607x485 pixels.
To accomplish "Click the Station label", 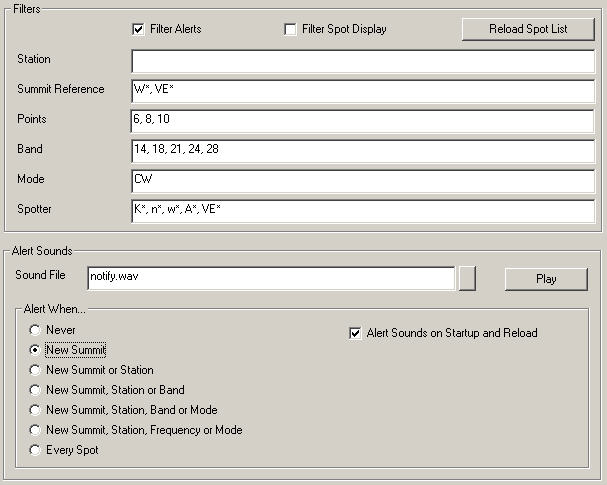I will click(34, 59).
